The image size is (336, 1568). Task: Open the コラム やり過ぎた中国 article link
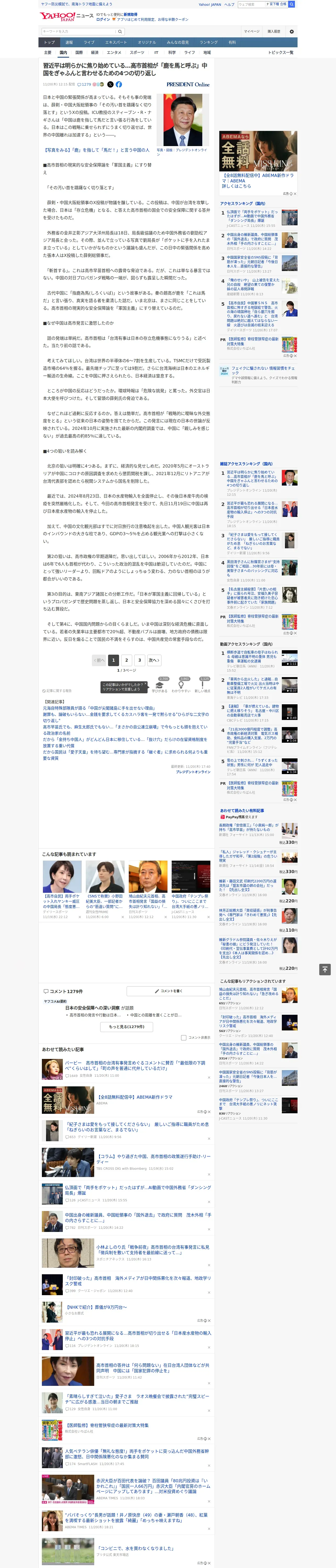pos(153,1159)
